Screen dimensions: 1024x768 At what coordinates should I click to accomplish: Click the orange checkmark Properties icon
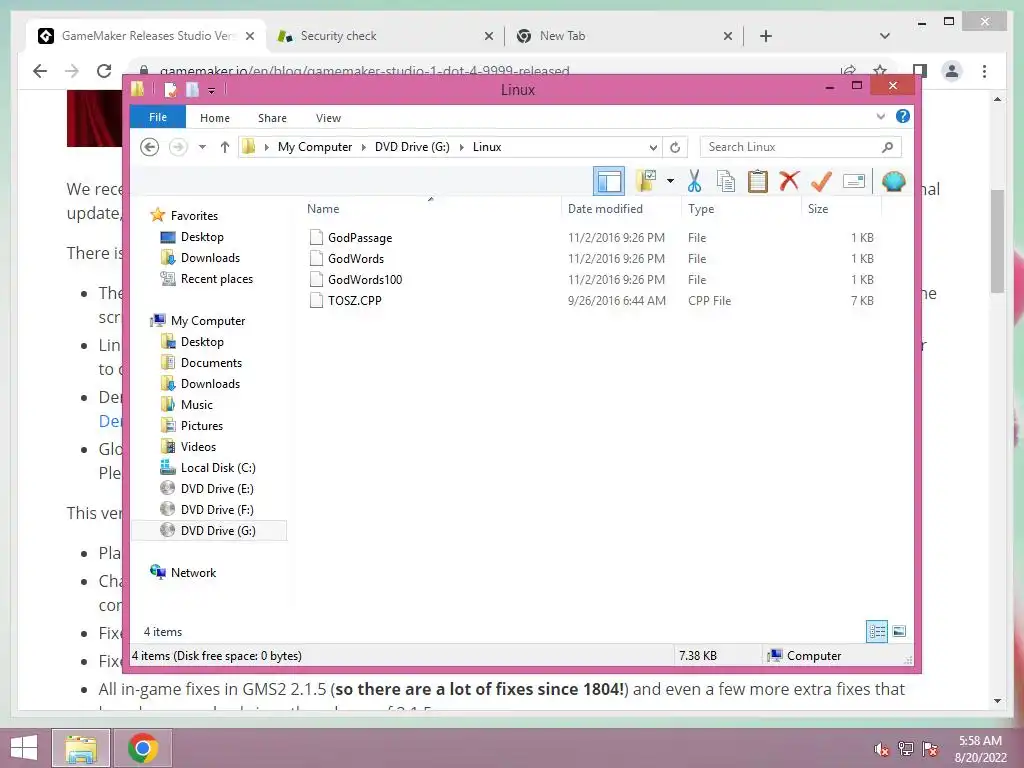point(821,181)
